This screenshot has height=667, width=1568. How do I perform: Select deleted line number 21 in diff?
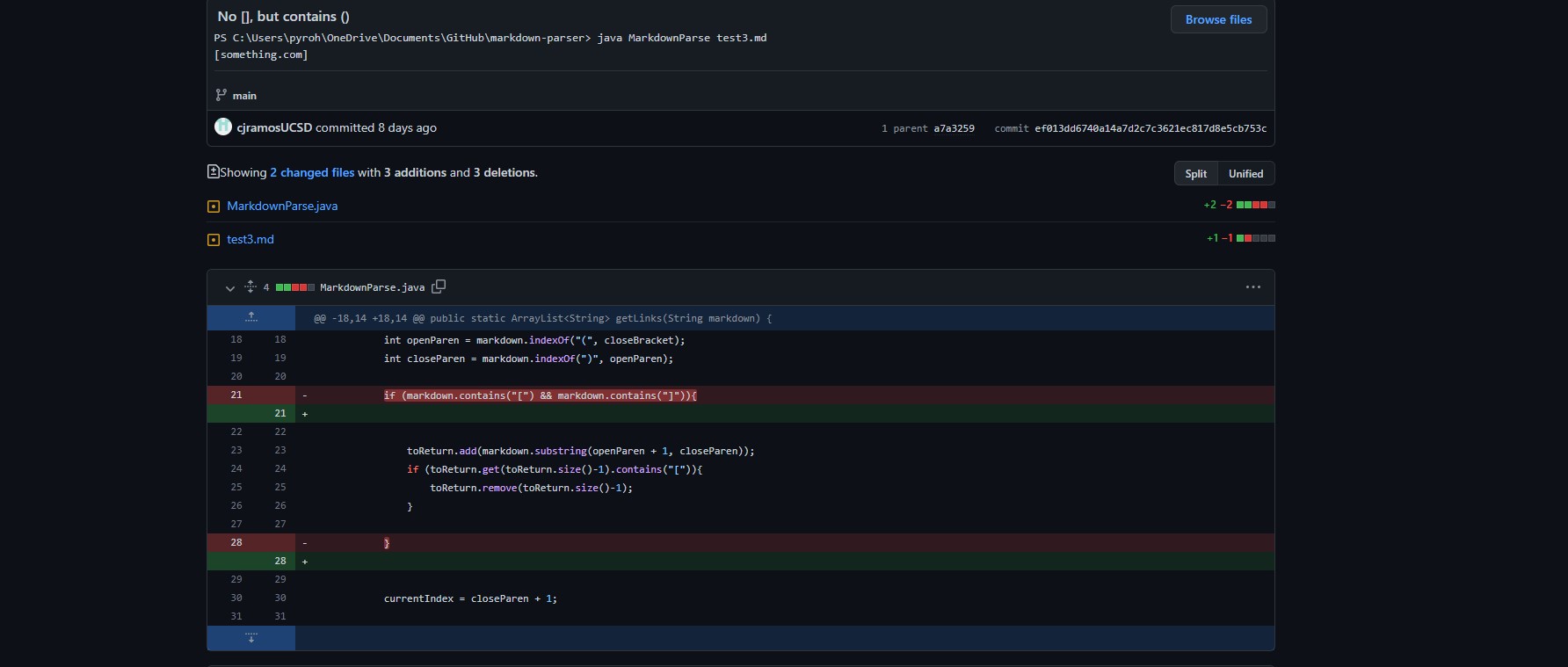(x=236, y=395)
